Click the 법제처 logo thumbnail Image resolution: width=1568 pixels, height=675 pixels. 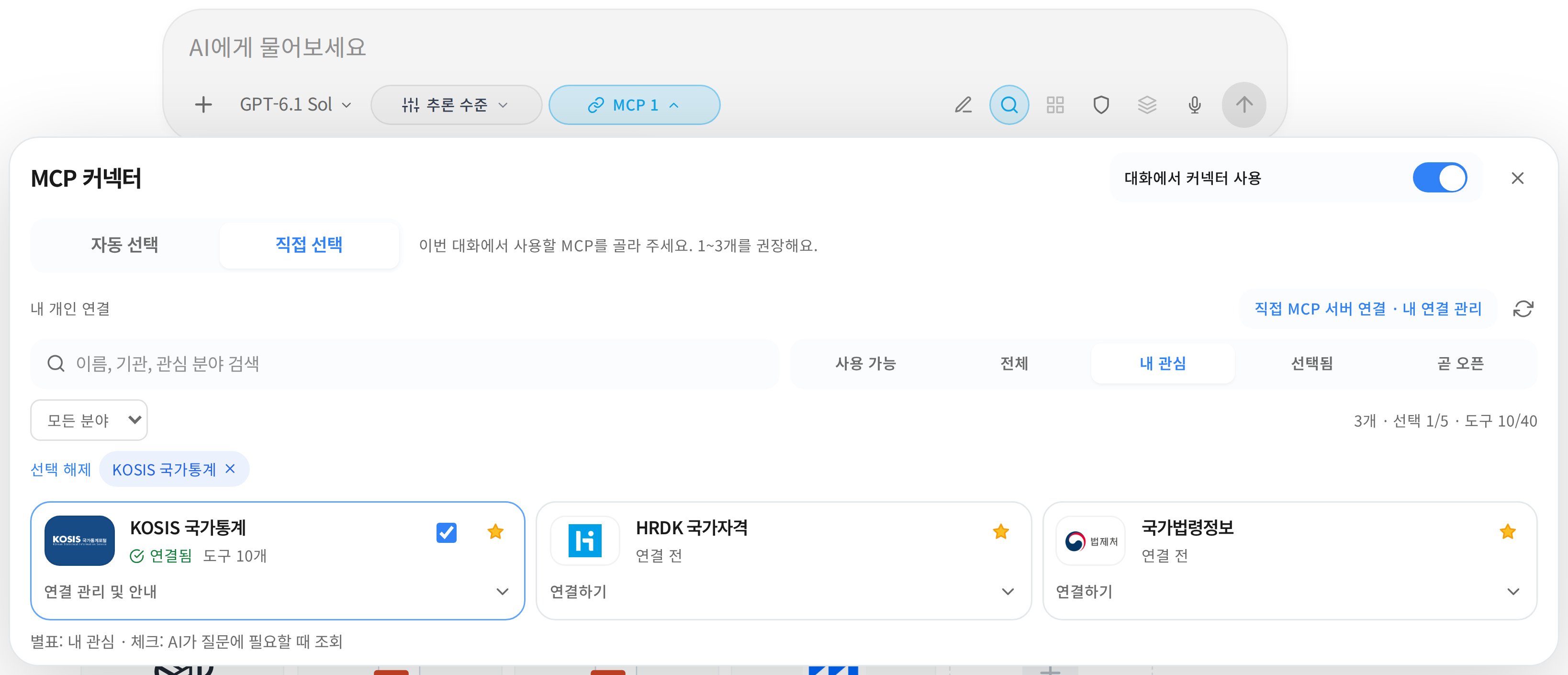point(1091,540)
